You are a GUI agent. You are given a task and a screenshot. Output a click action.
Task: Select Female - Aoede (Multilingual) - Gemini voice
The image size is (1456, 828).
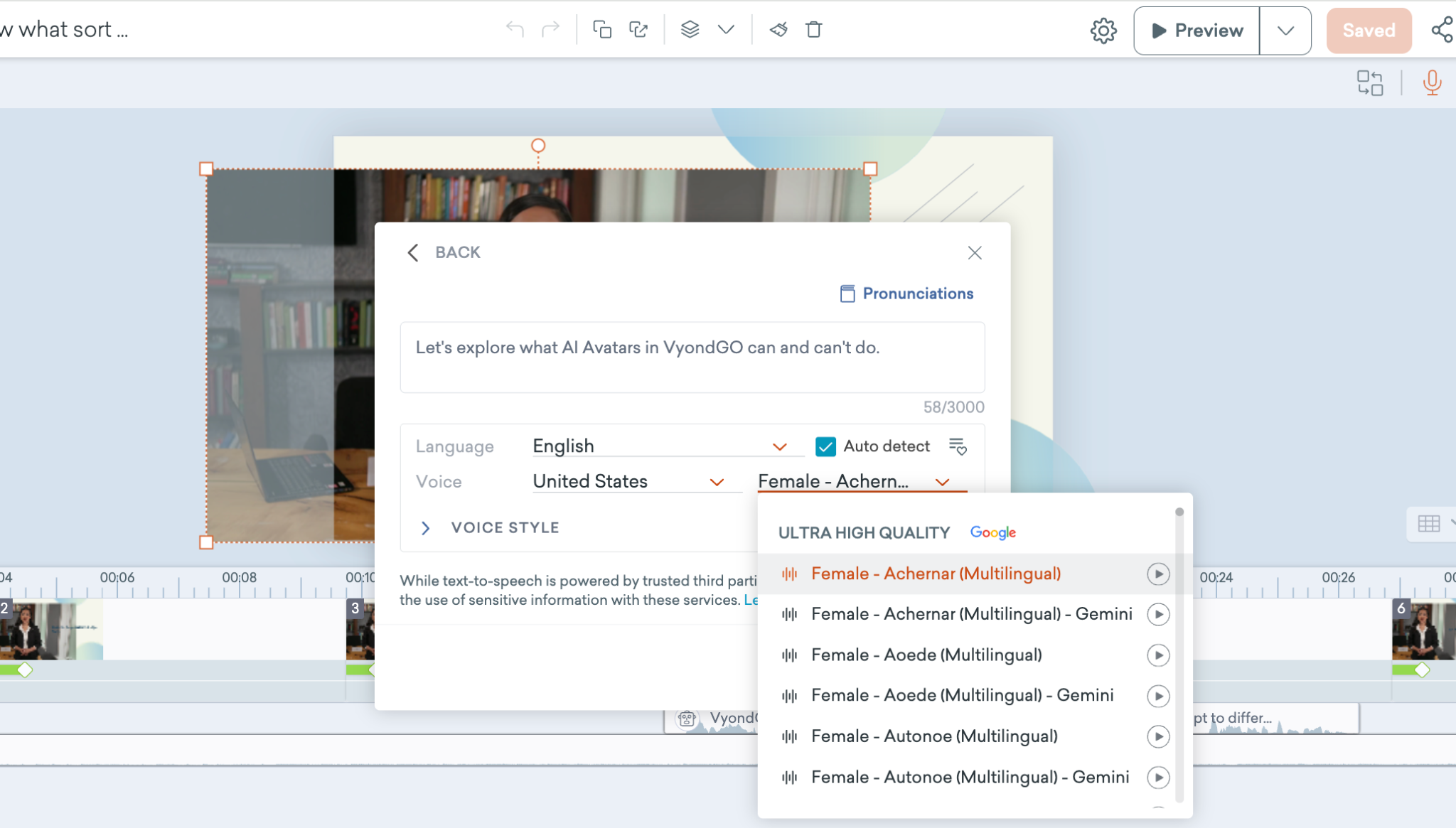(x=962, y=695)
